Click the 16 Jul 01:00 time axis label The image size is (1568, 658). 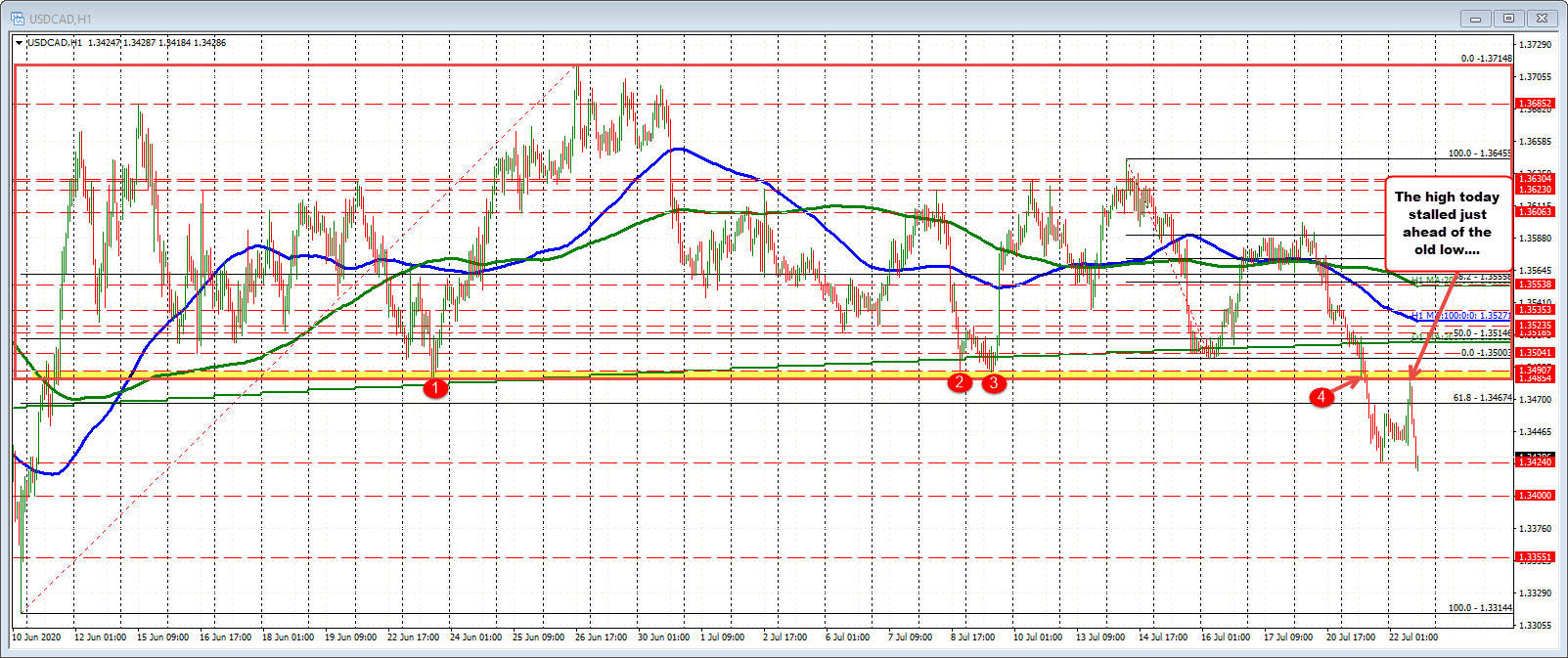pyautogui.click(x=1227, y=637)
